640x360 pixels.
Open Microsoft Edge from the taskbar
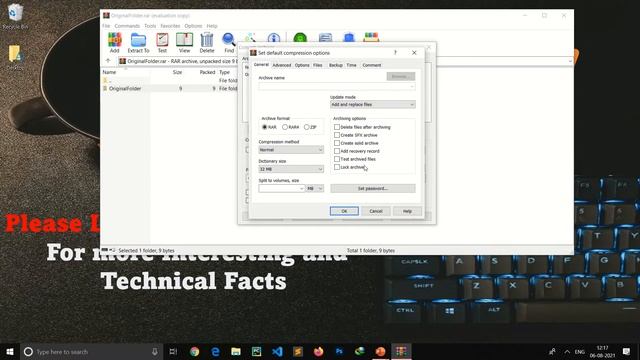(x=215, y=351)
